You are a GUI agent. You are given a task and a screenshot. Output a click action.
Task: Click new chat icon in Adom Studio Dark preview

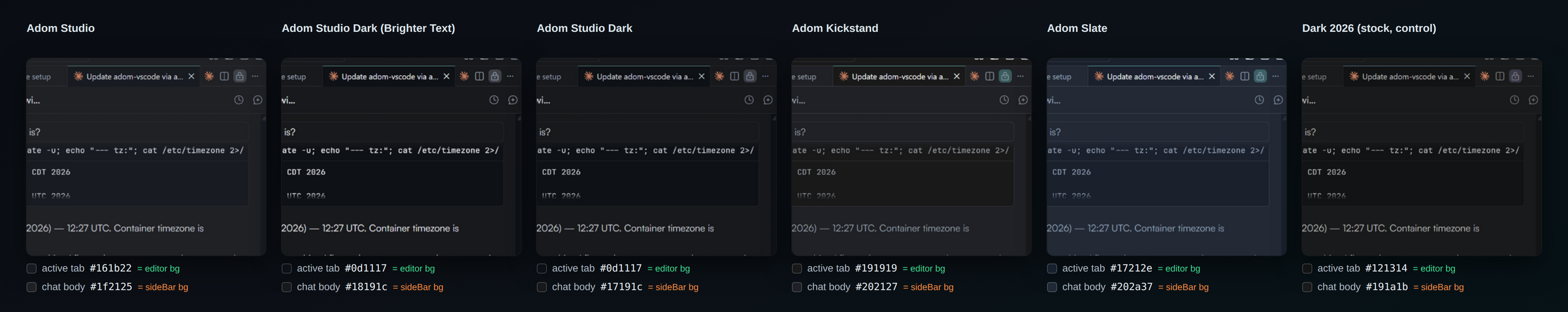(x=768, y=100)
